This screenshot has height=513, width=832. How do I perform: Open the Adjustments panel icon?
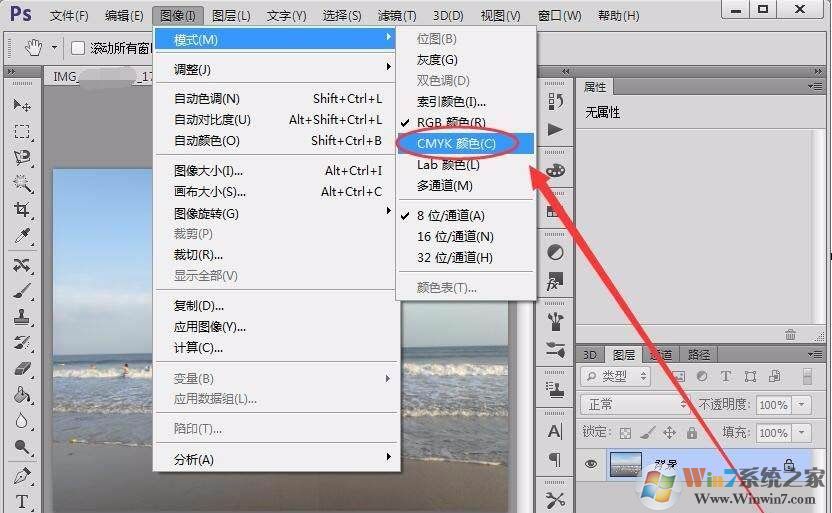pos(556,252)
